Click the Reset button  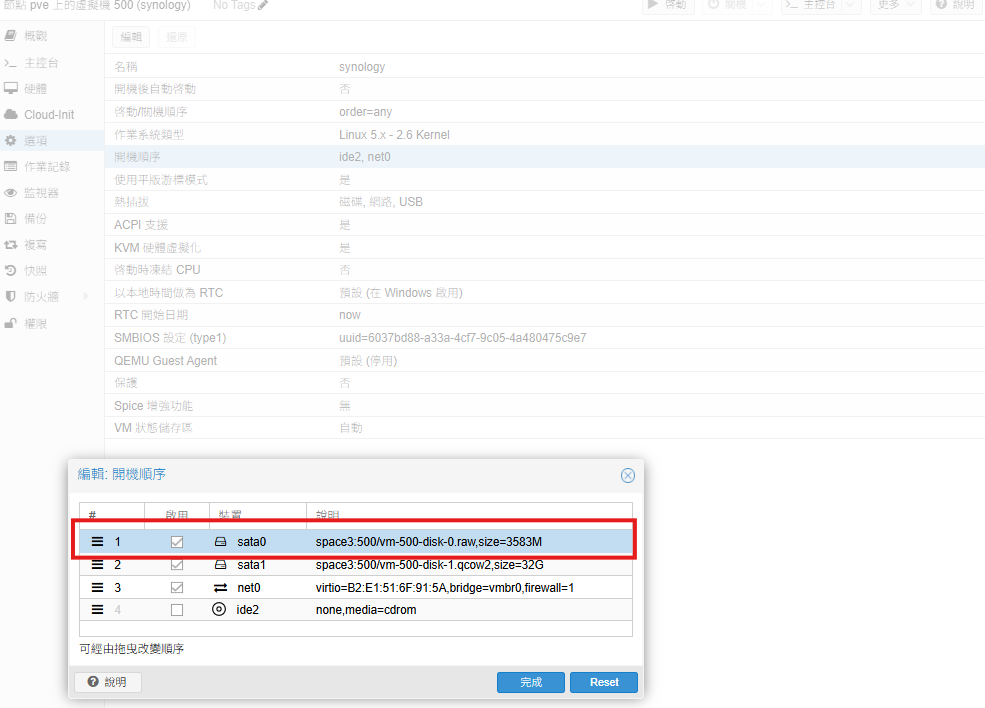(x=604, y=682)
